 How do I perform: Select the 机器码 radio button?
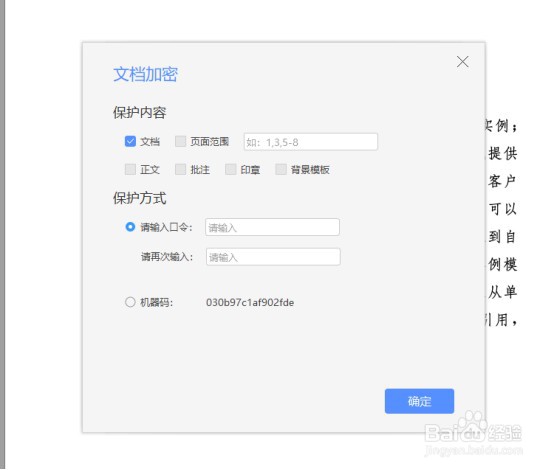pyautogui.click(x=130, y=302)
